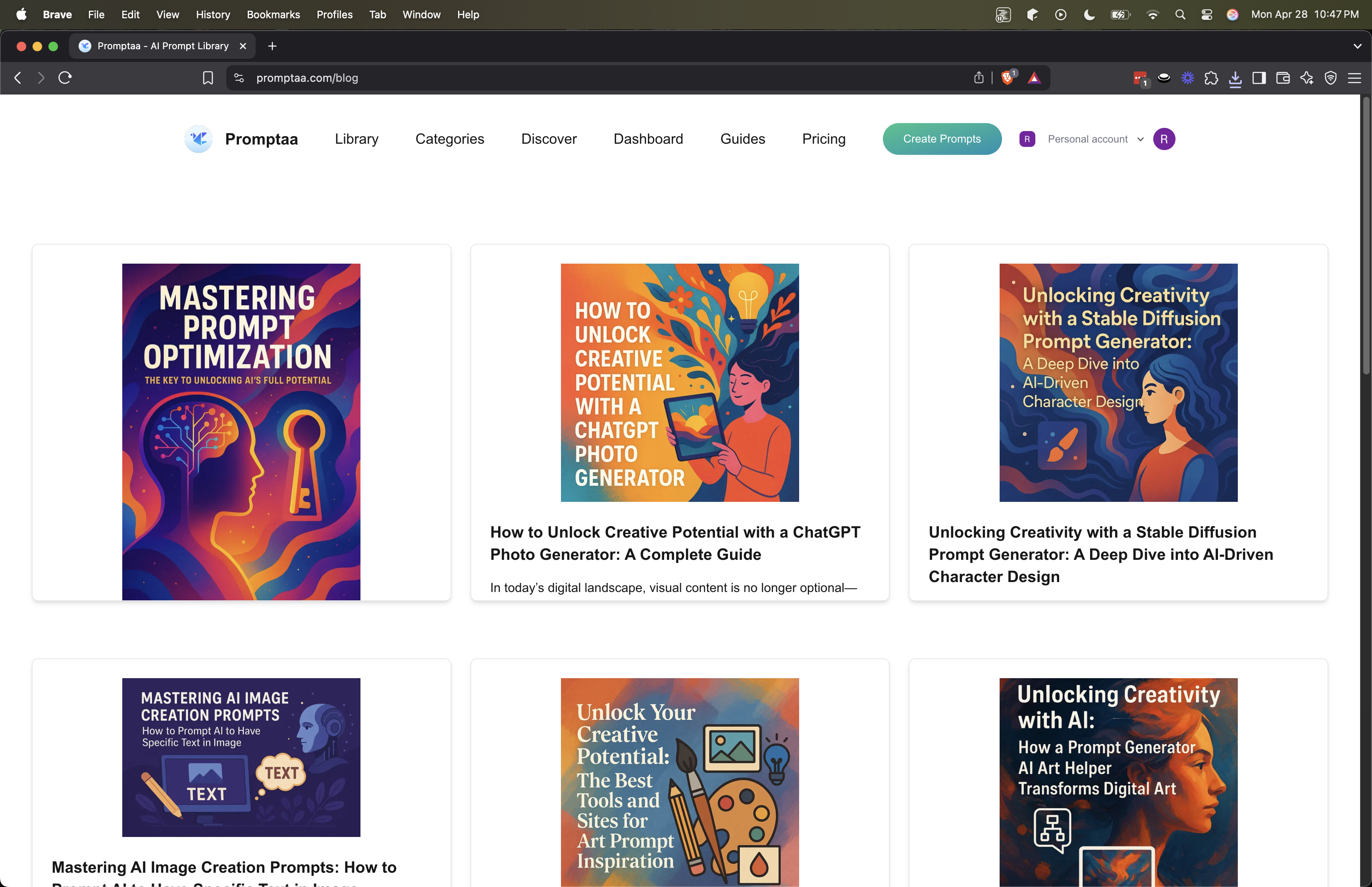The image size is (1372, 887).
Task: Open Brave Shields lion icon
Action: click(x=1007, y=78)
